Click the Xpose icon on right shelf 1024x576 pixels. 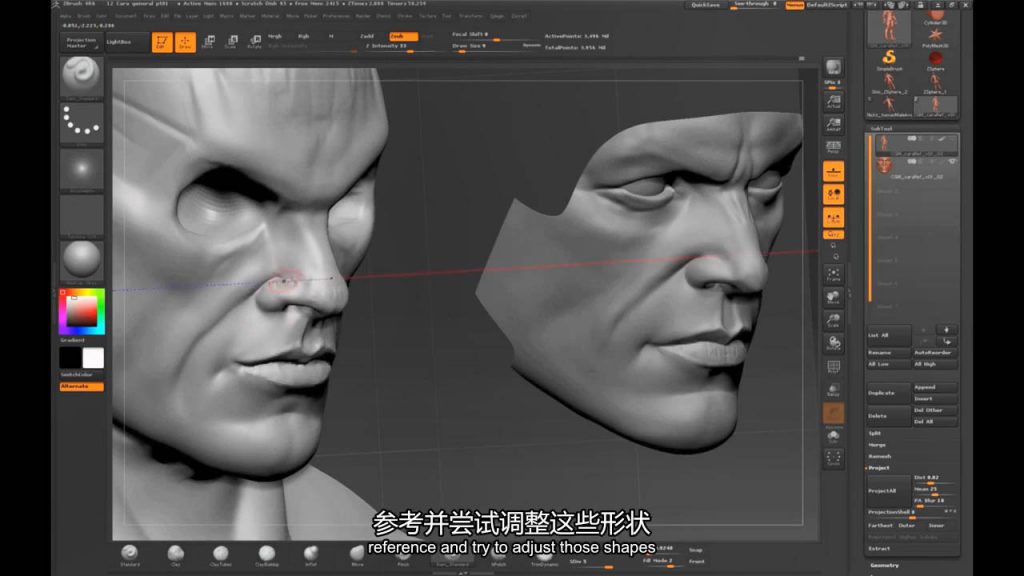coord(833,458)
